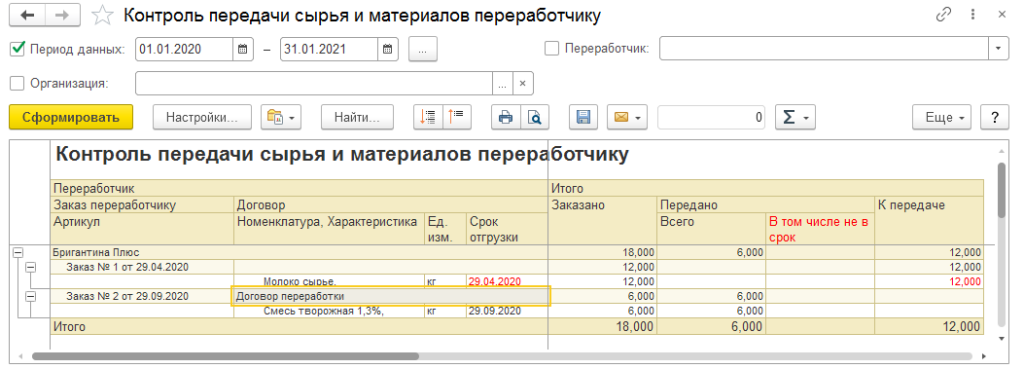This screenshot has width=1024, height=369.
Task: Close the report with the X button
Action: [1002, 14]
